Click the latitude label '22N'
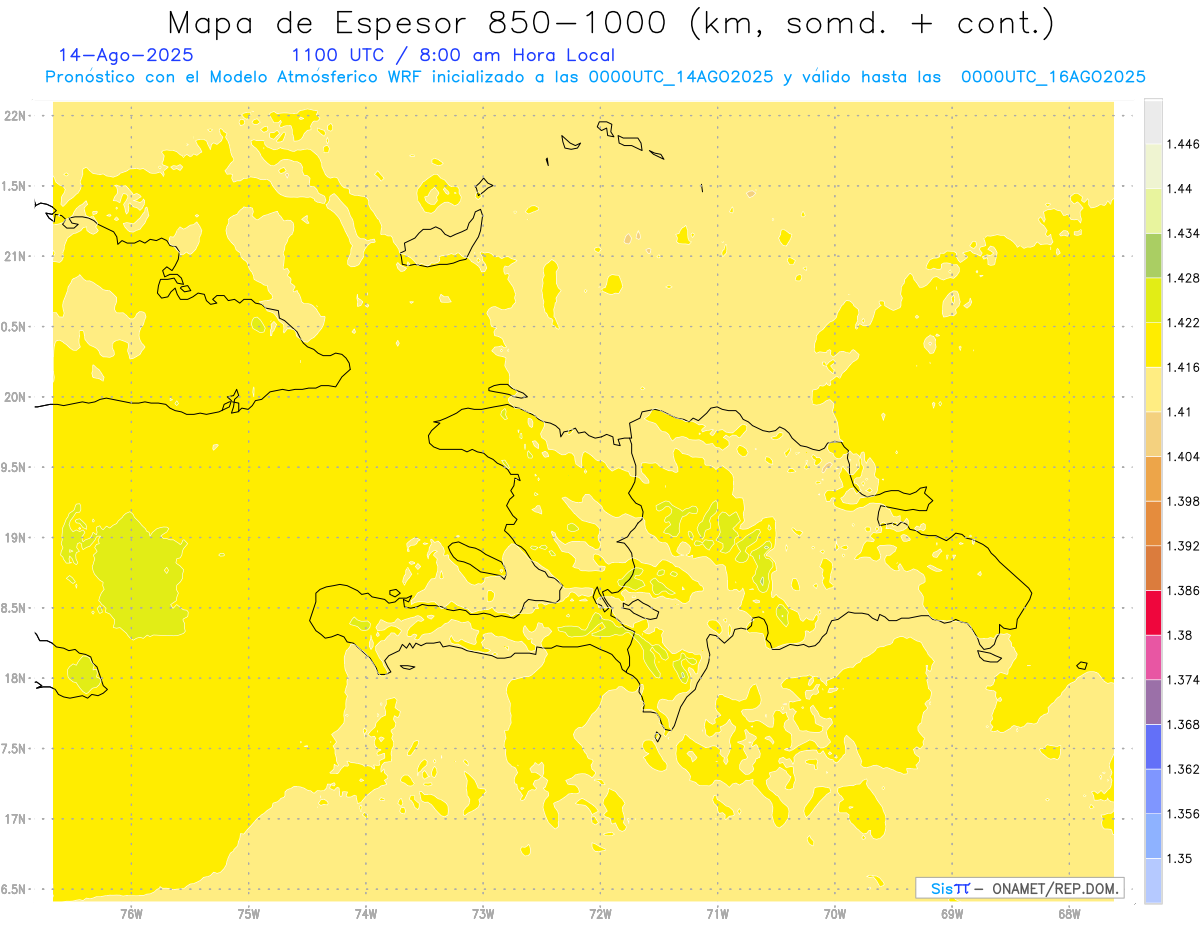This screenshot has height=927, width=1200. point(15,116)
